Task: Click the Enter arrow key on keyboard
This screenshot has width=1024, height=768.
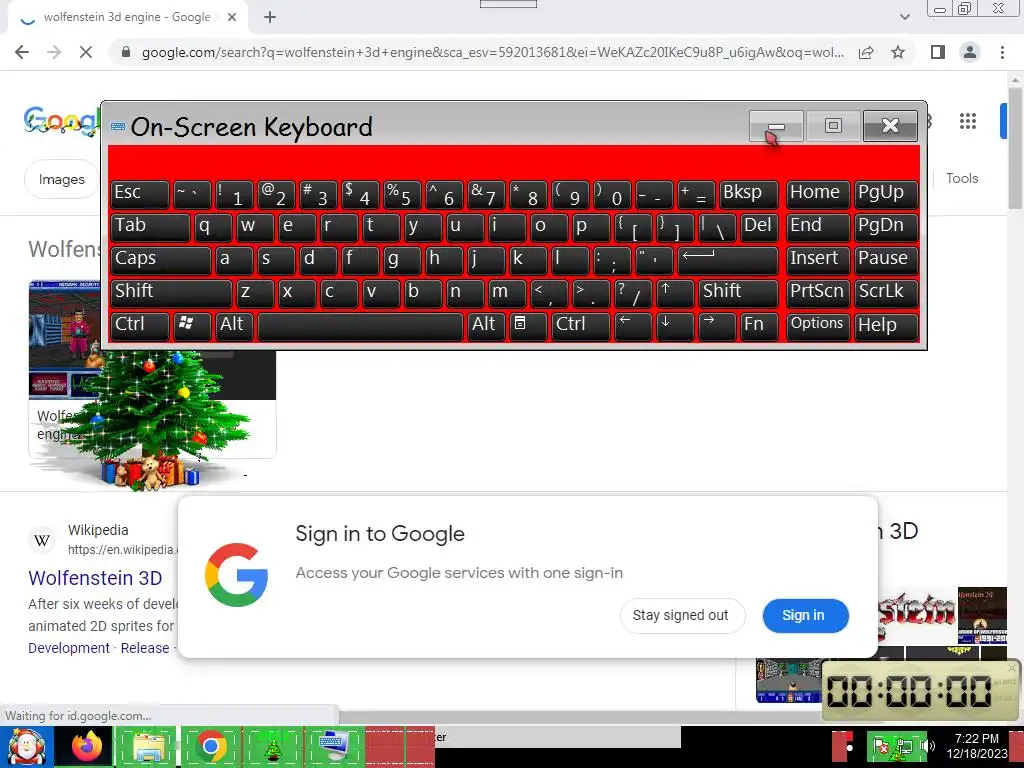Action: [728, 259]
